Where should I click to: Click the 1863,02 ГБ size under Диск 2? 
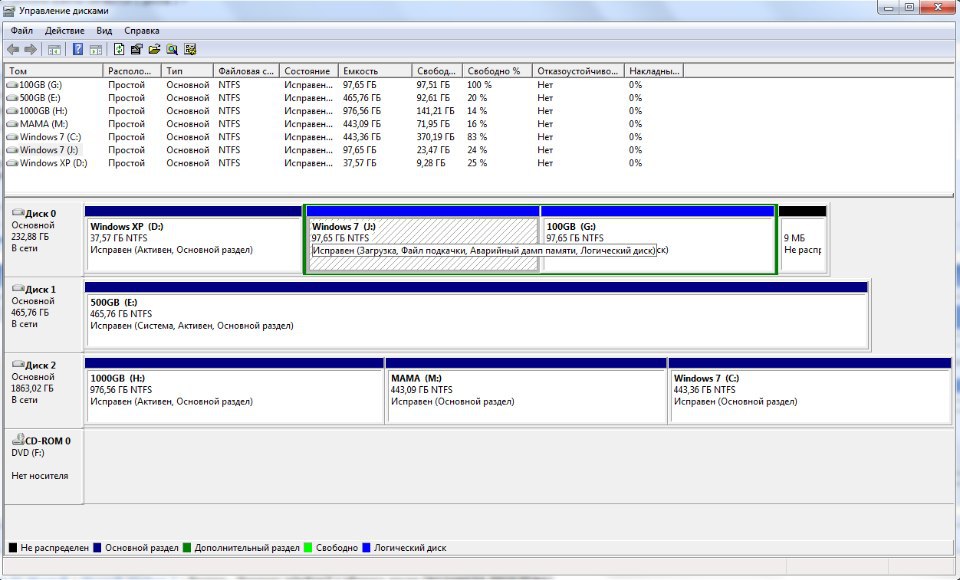(x=32, y=388)
